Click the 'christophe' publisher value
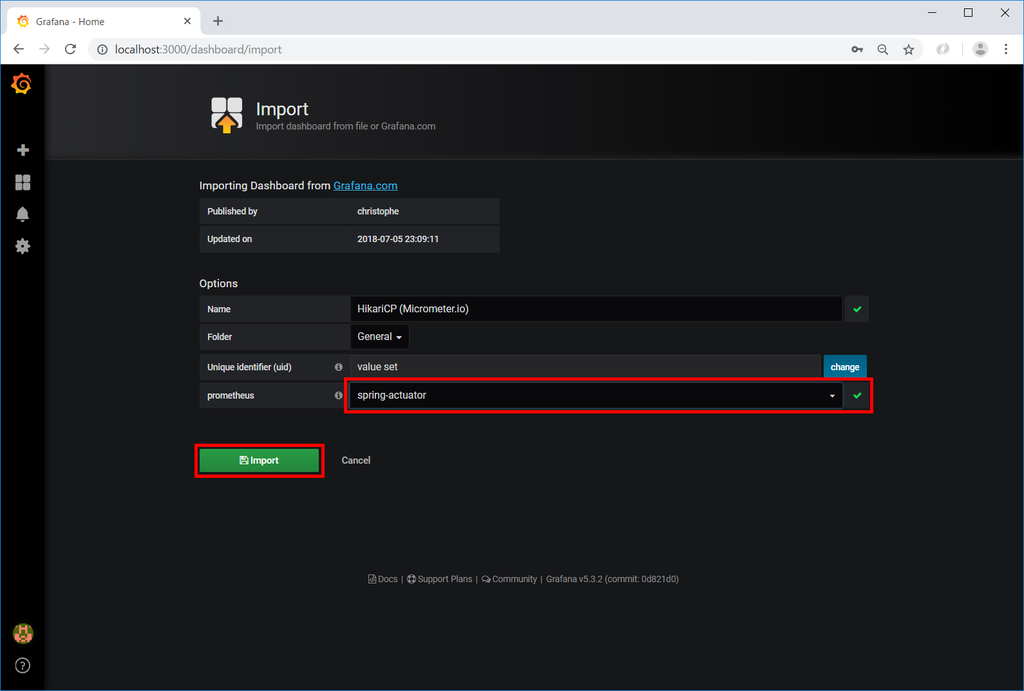This screenshot has width=1024, height=691. point(378,211)
